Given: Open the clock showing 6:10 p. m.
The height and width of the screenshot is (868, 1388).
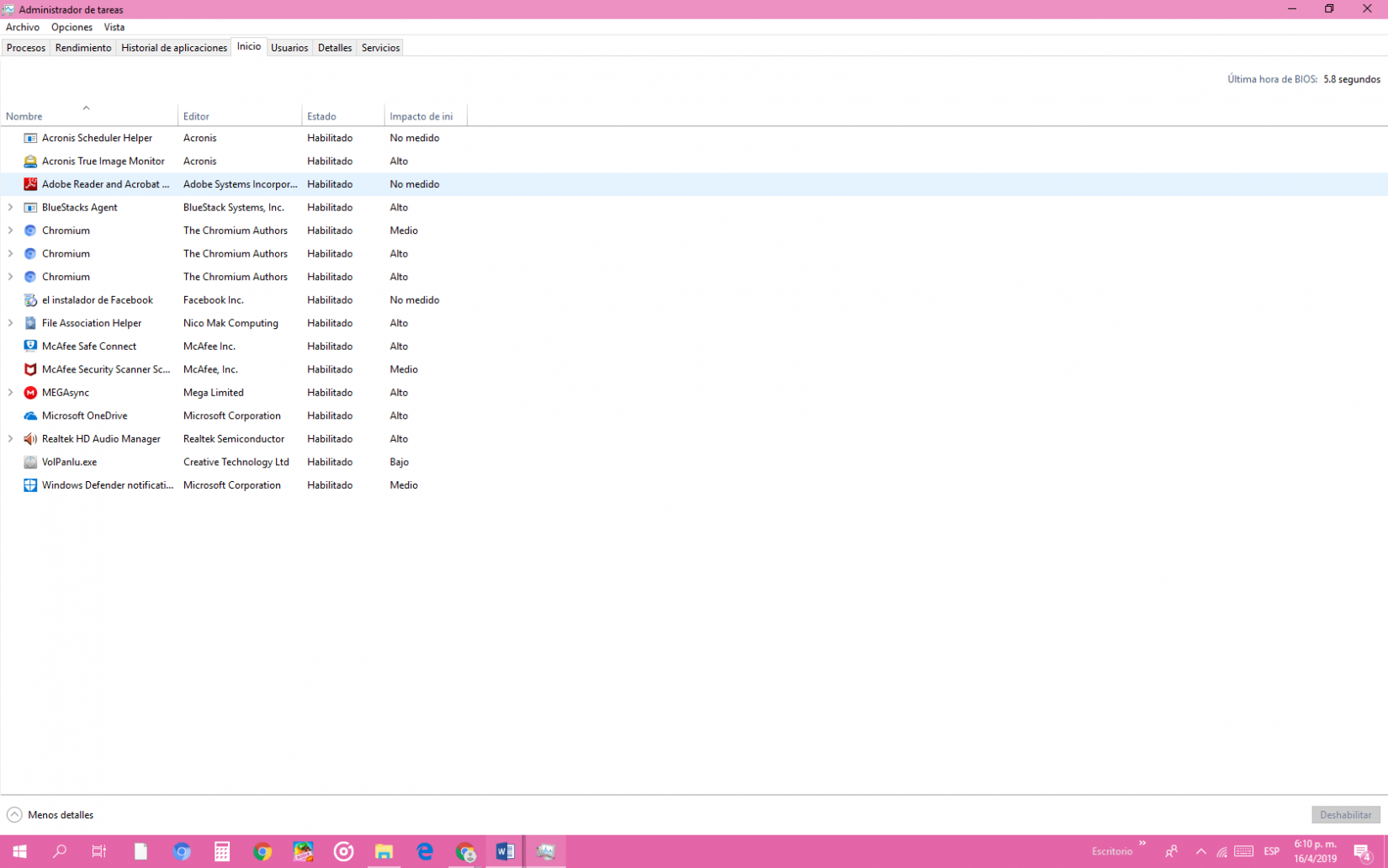Looking at the screenshot, I should [1316, 851].
